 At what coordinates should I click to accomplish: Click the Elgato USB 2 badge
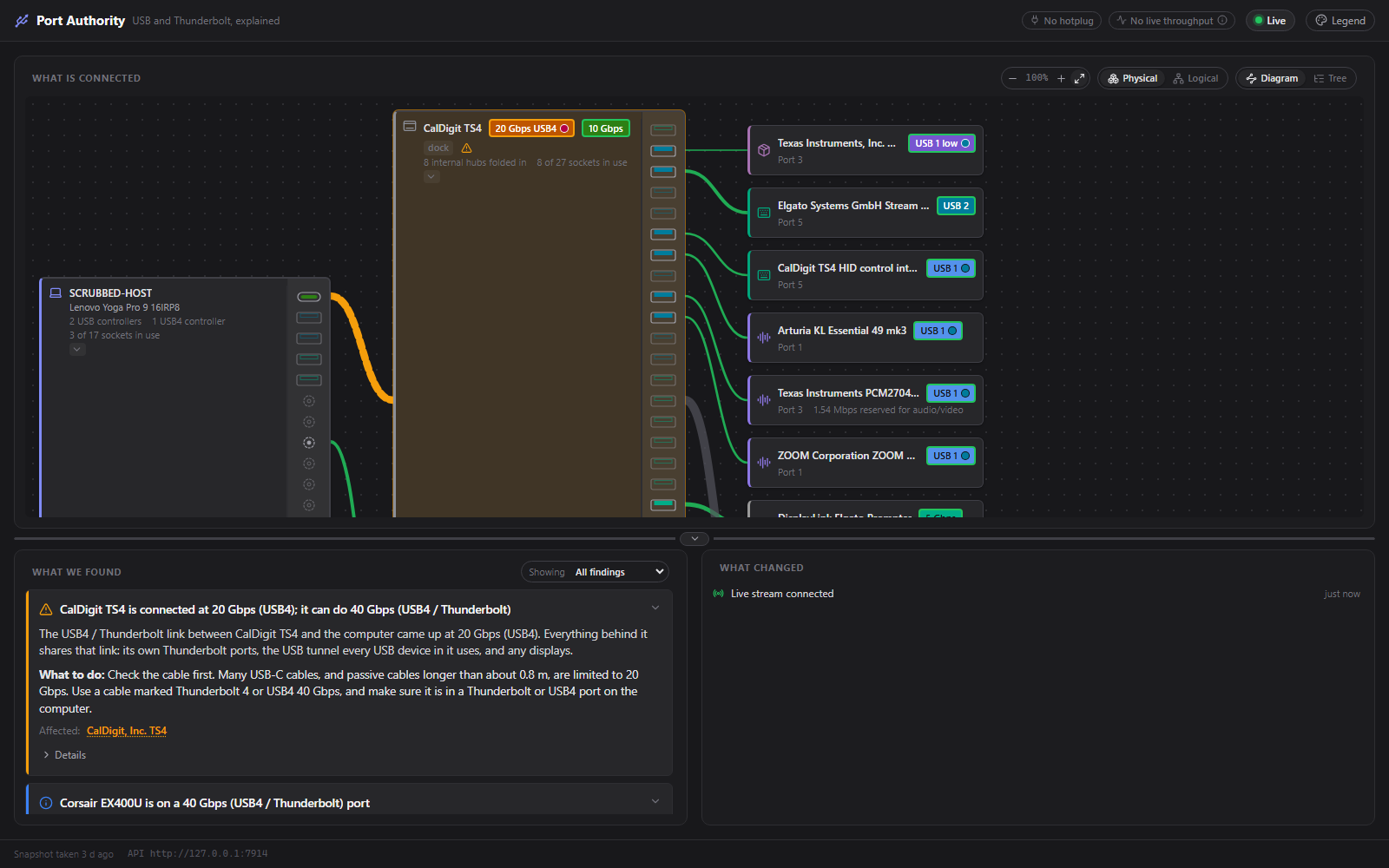coord(956,206)
